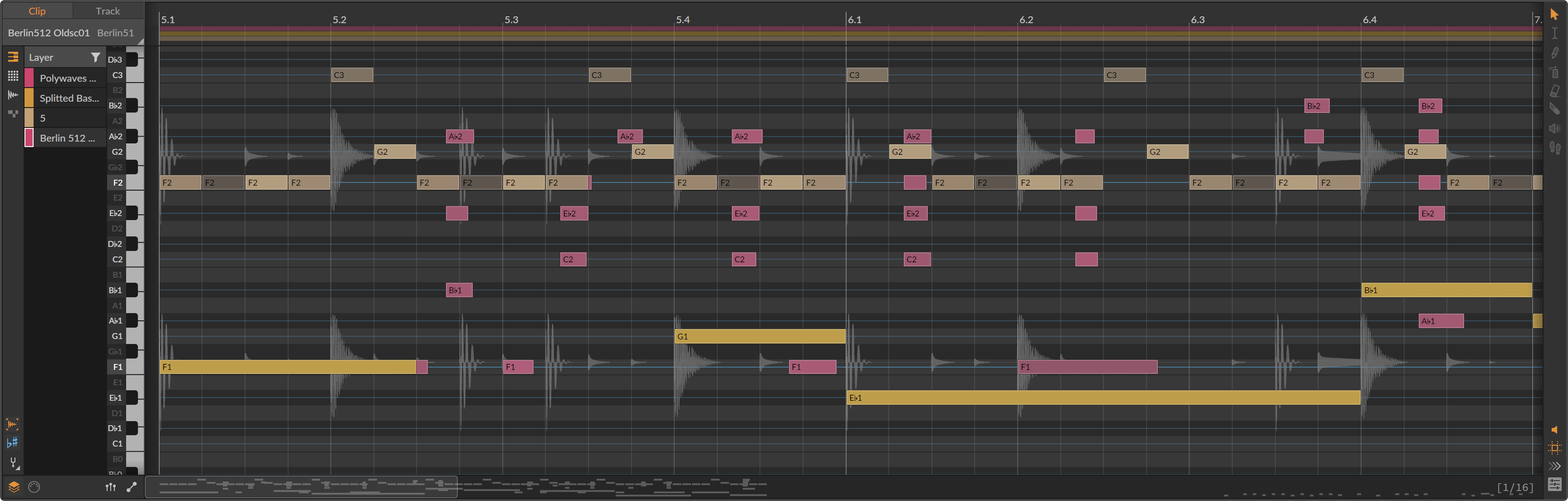Open the drum grid editor view icon

(x=12, y=75)
